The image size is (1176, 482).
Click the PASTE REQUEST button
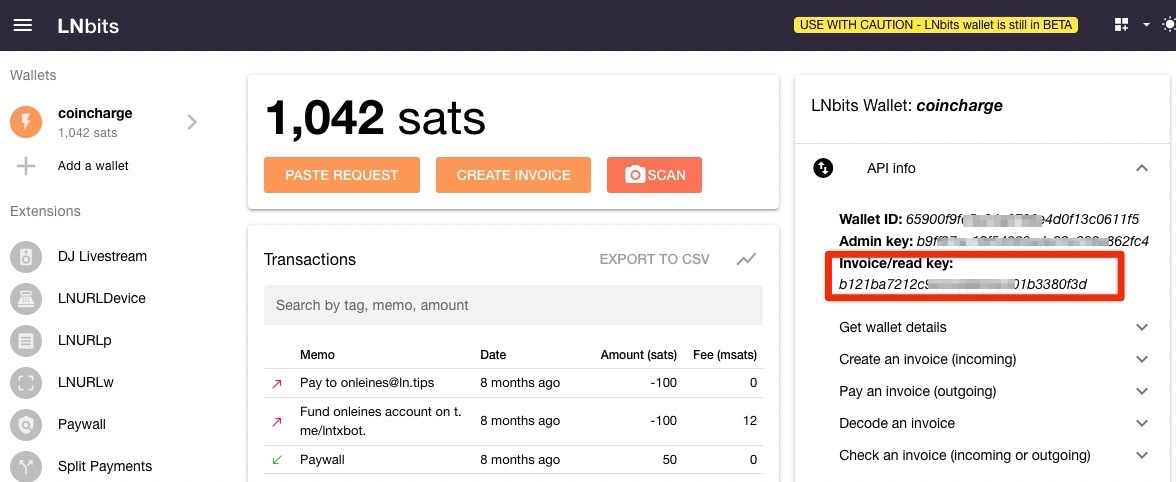(341, 175)
